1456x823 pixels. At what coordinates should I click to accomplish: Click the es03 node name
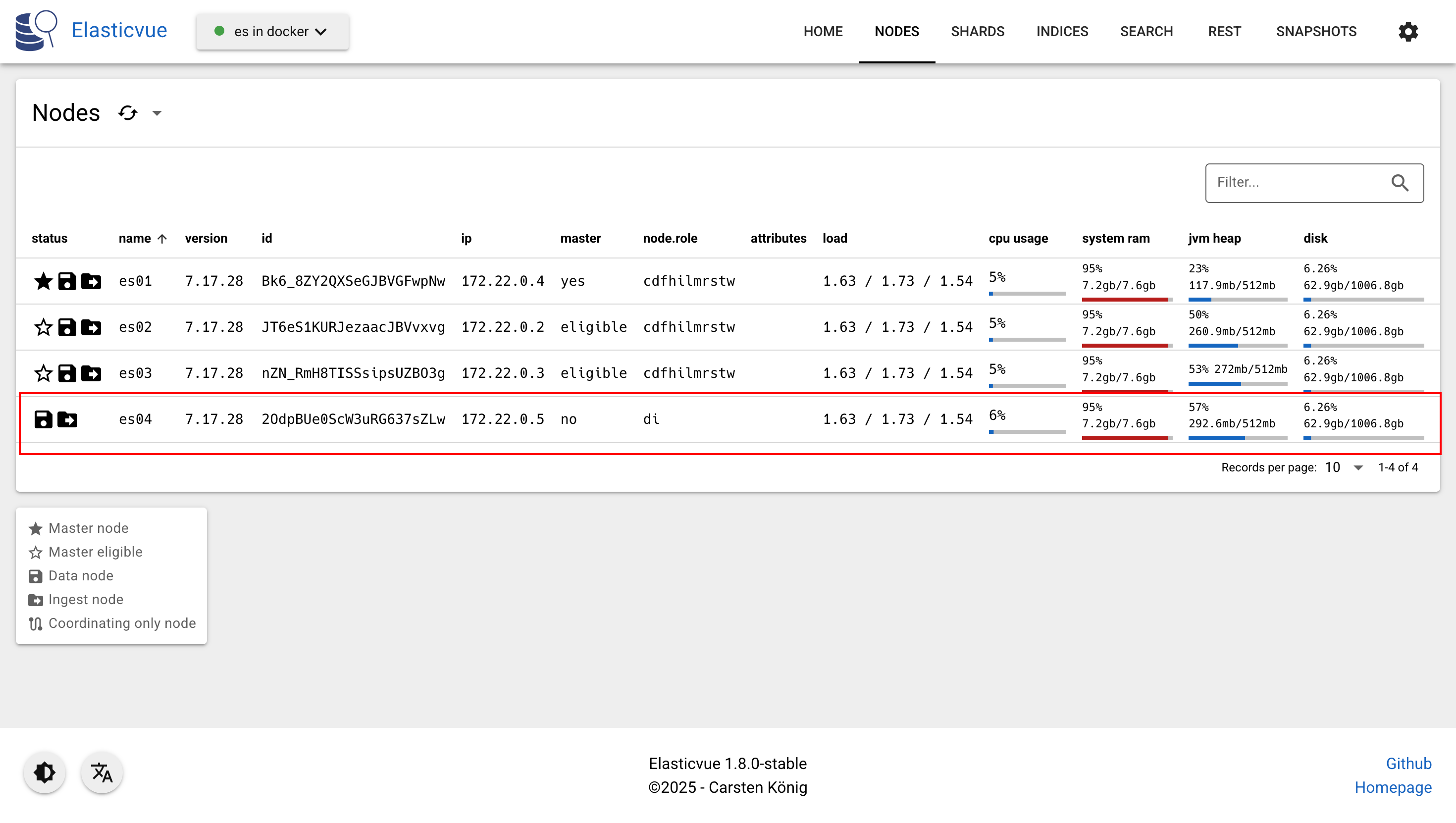[x=135, y=373]
